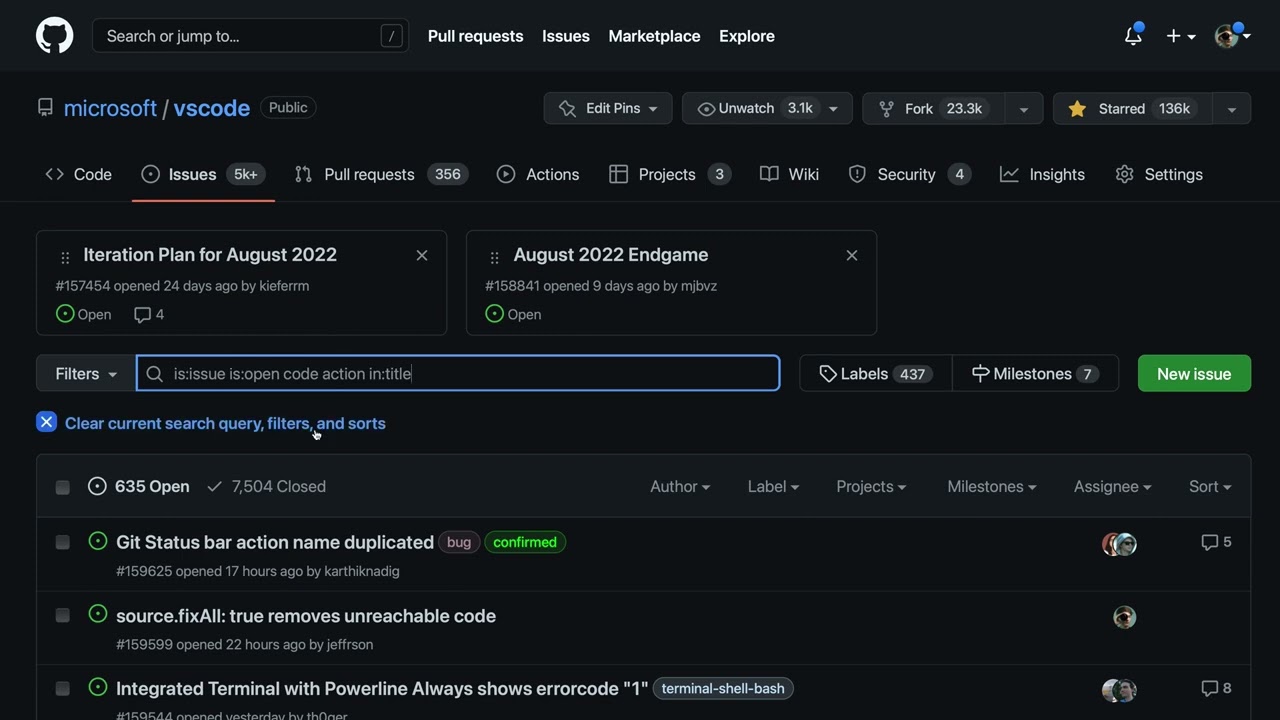Click star icon on Starred button
1280x720 pixels.
pyautogui.click(x=1077, y=109)
